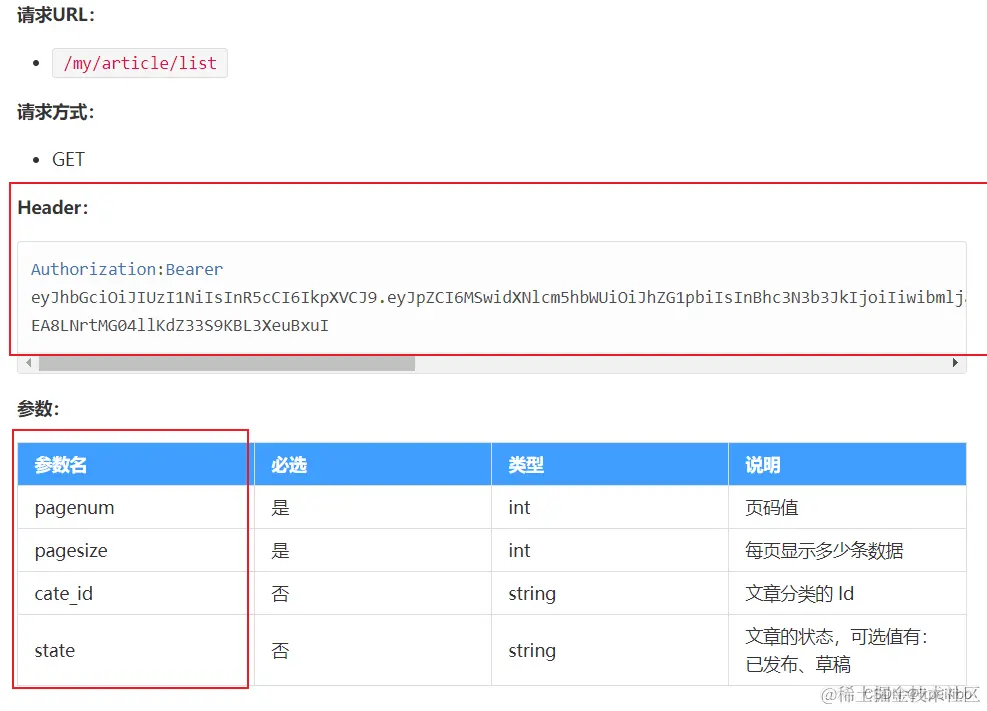This screenshot has width=987, height=711.
Task: Click the 每页显示多少条数据 description cell
Action: [x=847, y=551]
